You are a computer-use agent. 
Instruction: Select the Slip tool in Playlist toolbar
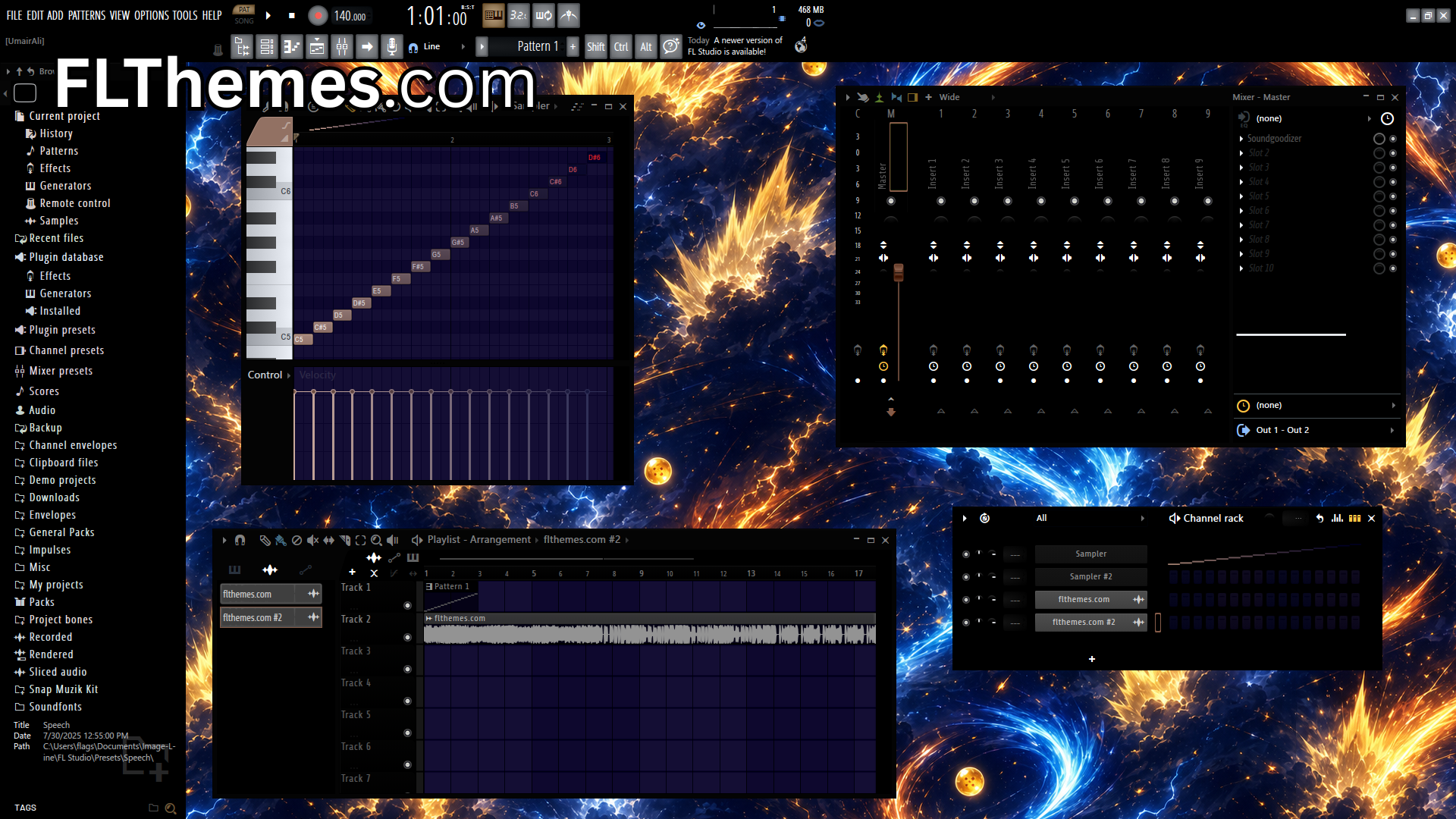point(328,540)
